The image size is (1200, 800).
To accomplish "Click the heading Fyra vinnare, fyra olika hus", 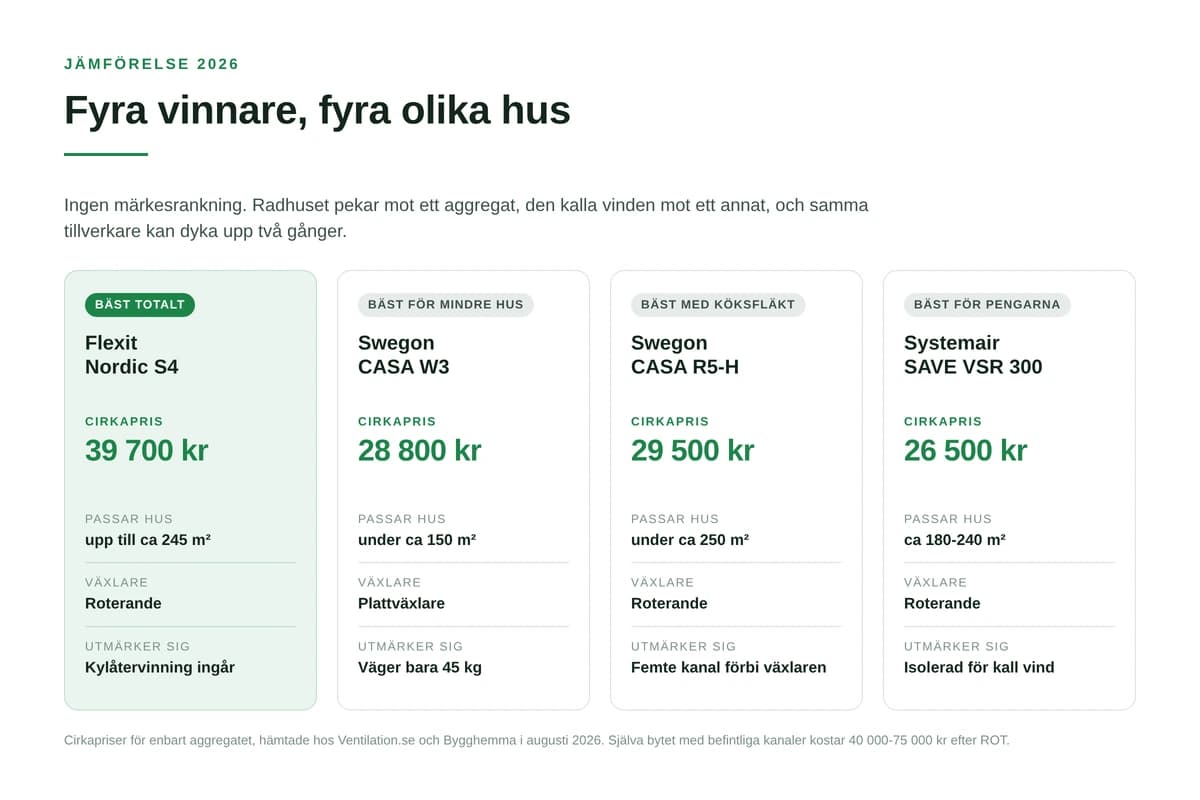I will (317, 110).
